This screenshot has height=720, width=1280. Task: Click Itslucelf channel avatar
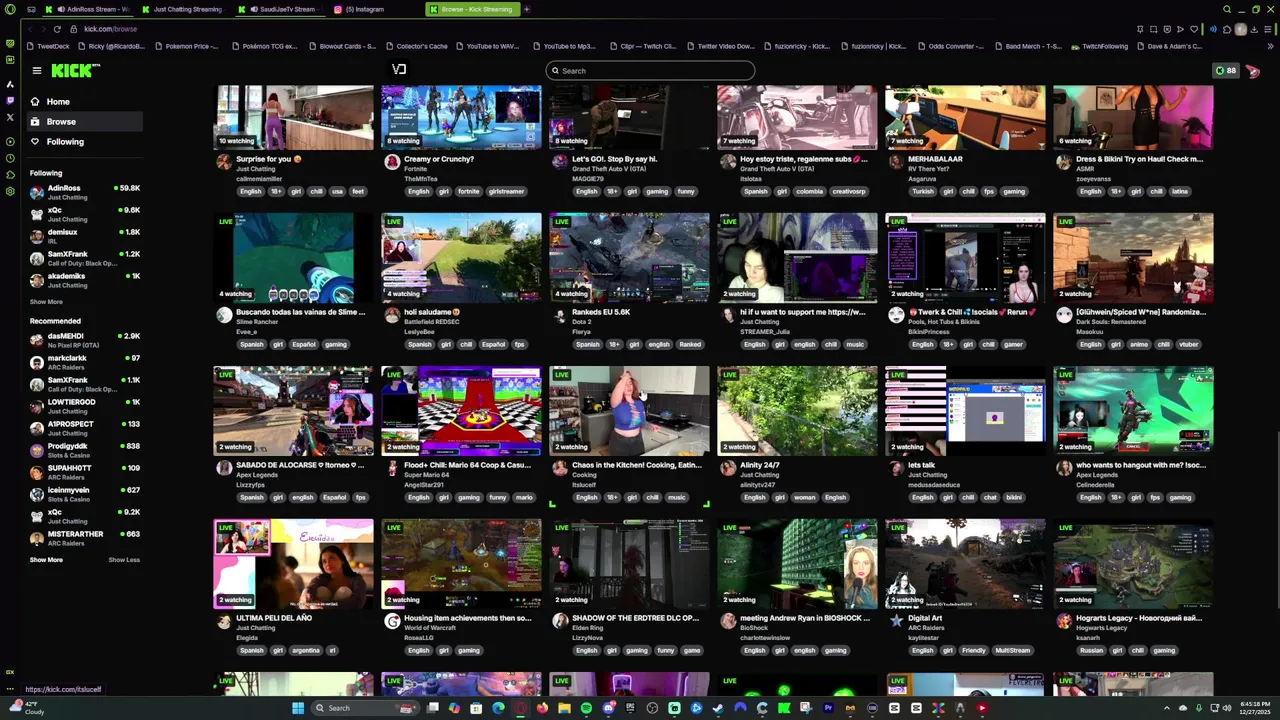pyautogui.click(x=560, y=467)
